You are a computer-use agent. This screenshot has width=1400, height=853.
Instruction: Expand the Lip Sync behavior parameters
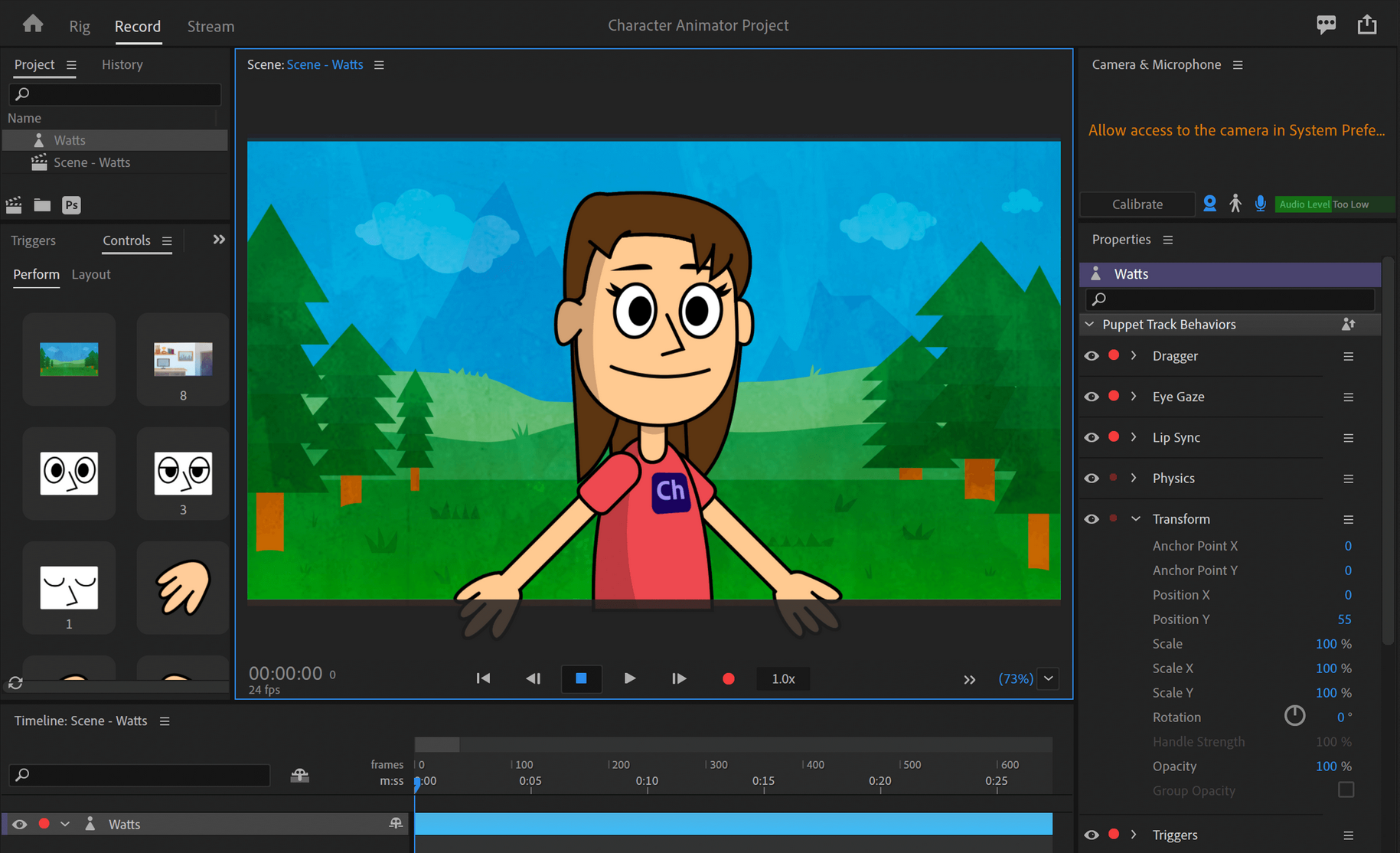[1134, 436]
